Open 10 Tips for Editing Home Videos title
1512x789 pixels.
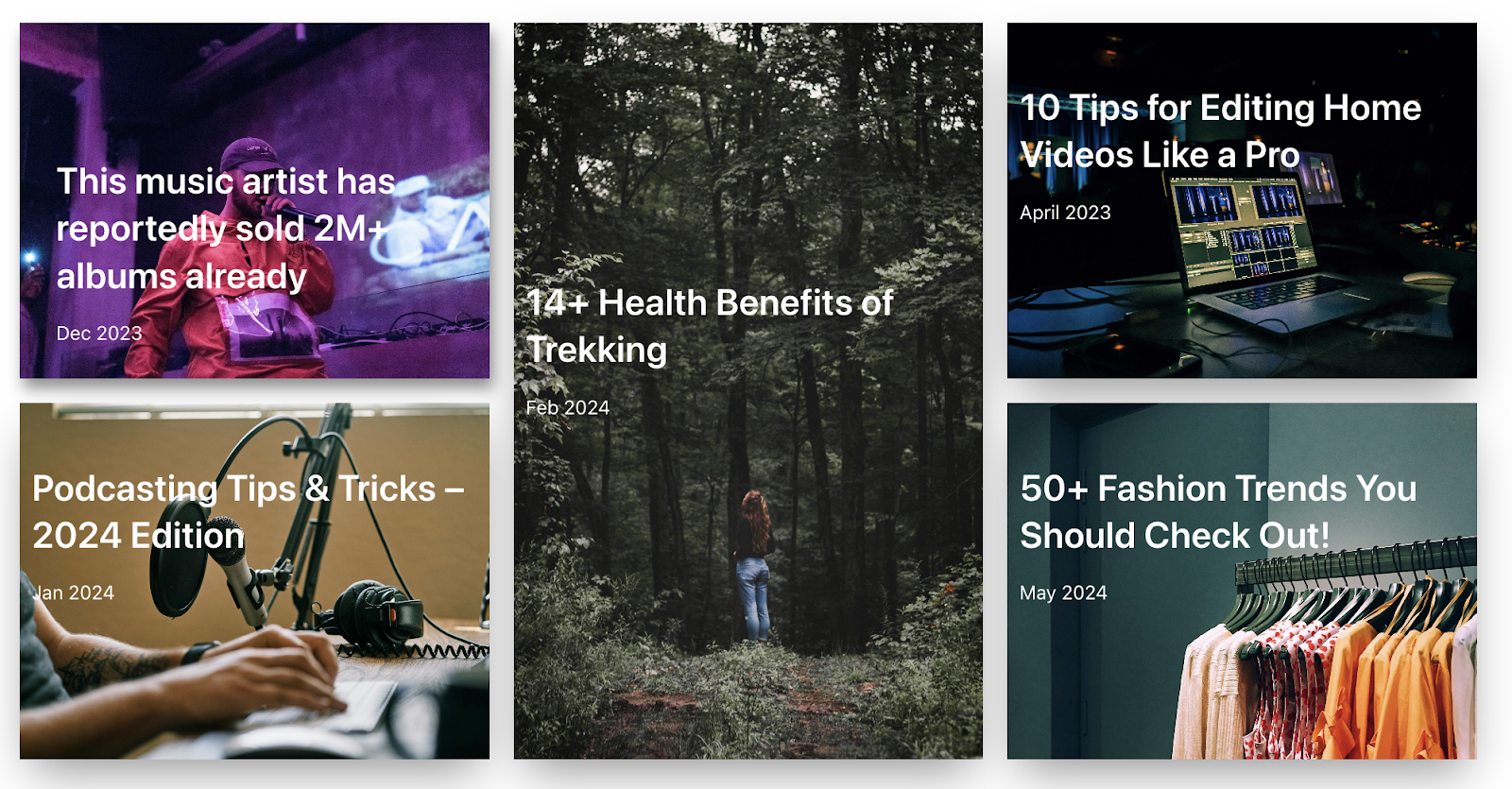1220,130
